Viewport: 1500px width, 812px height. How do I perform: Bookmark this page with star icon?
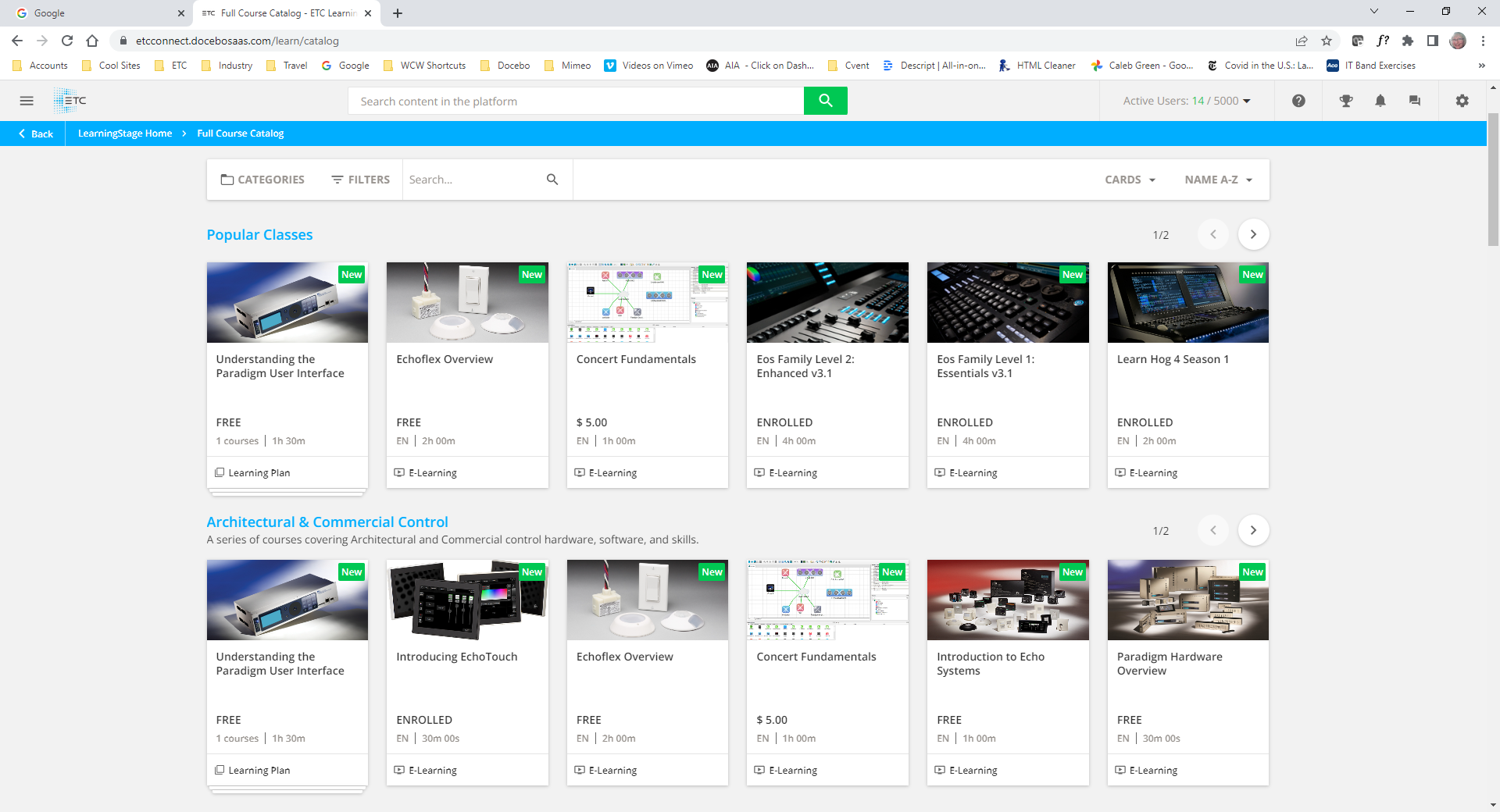point(1327,41)
